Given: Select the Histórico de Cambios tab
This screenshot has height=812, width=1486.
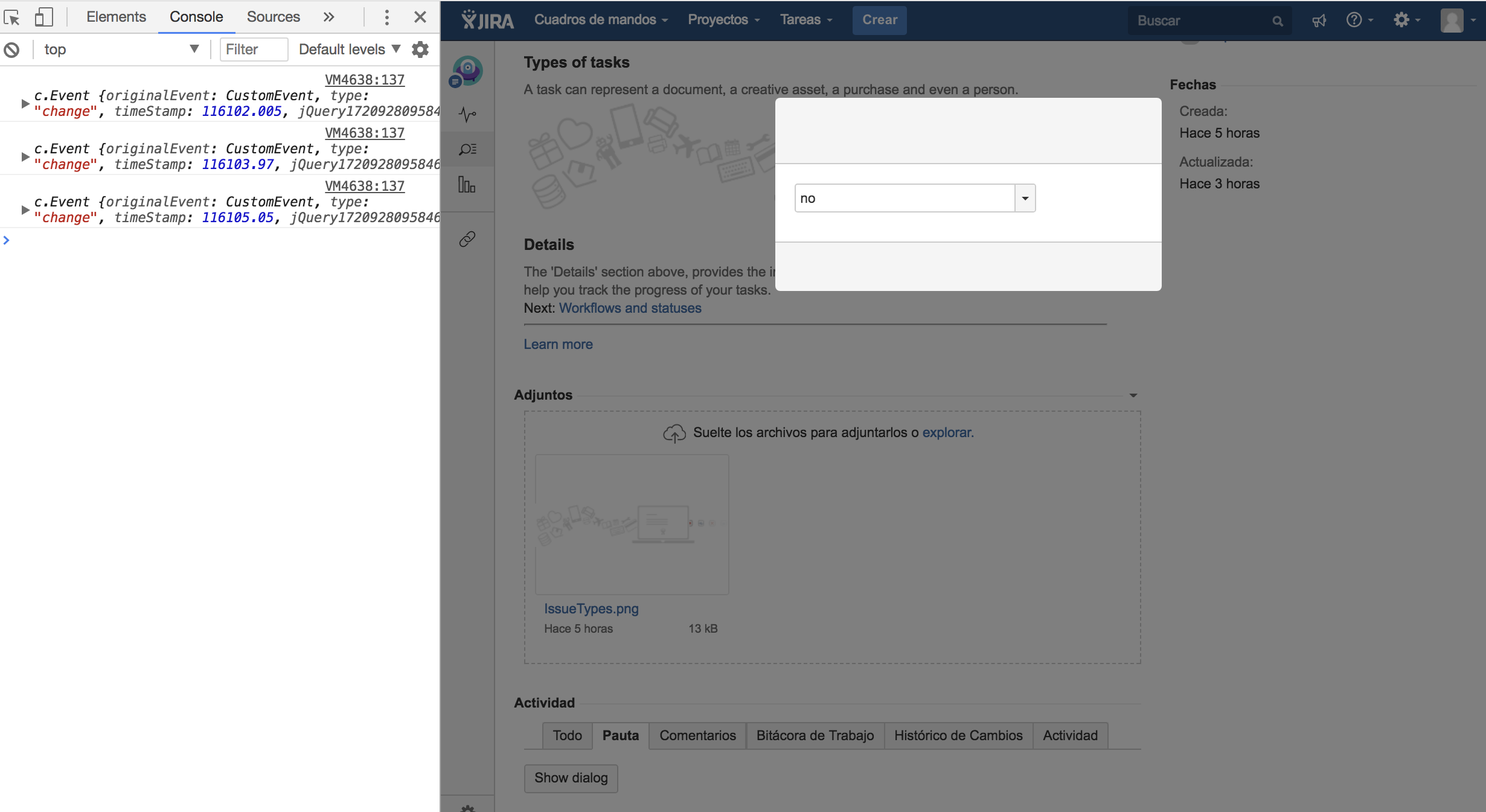Looking at the screenshot, I should (958, 735).
